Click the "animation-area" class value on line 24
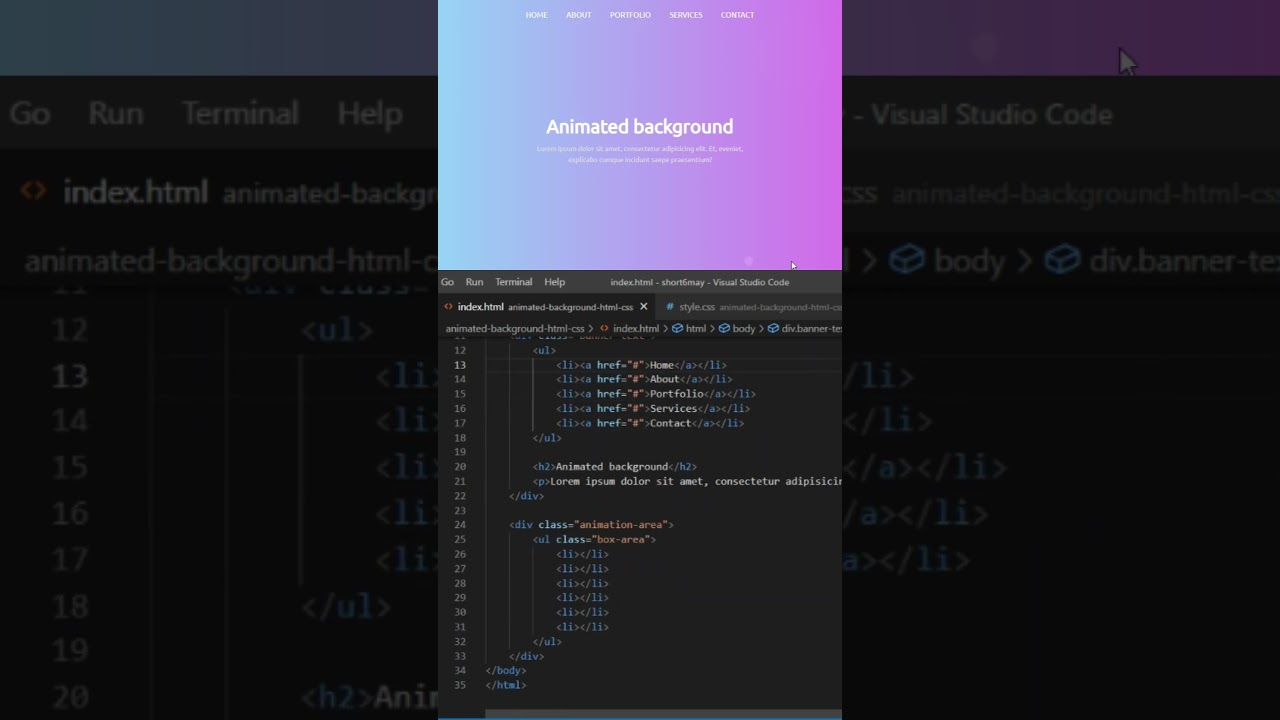Image resolution: width=1280 pixels, height=720 pixels. (x=621, y=525)
